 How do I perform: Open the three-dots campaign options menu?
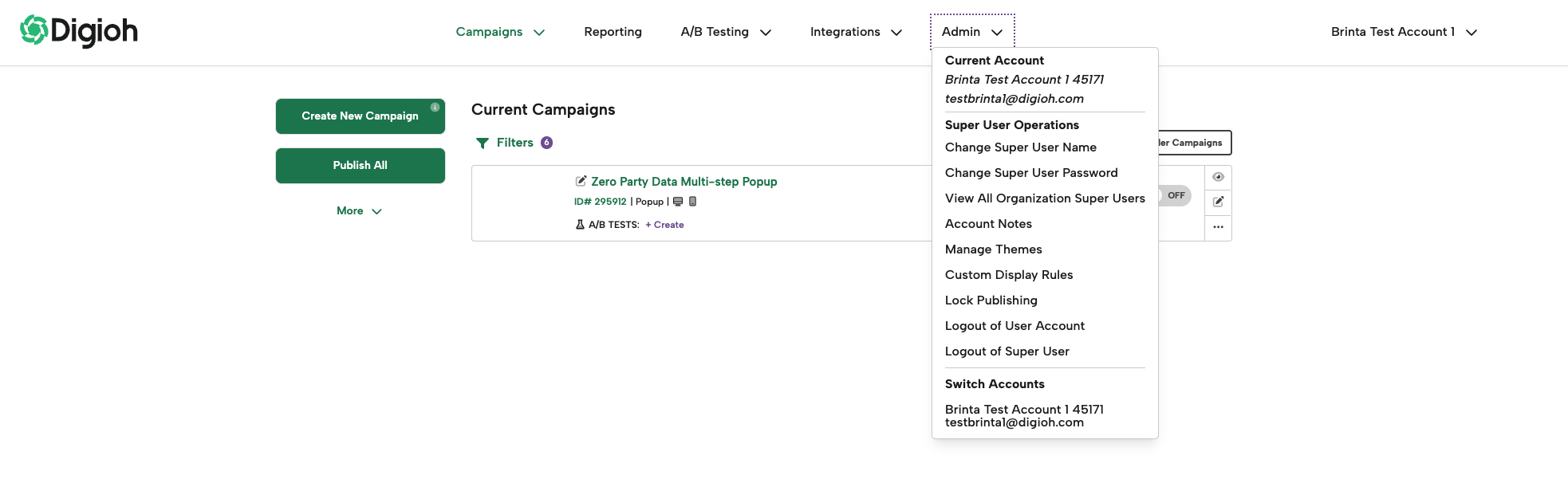coord(1218,227)
